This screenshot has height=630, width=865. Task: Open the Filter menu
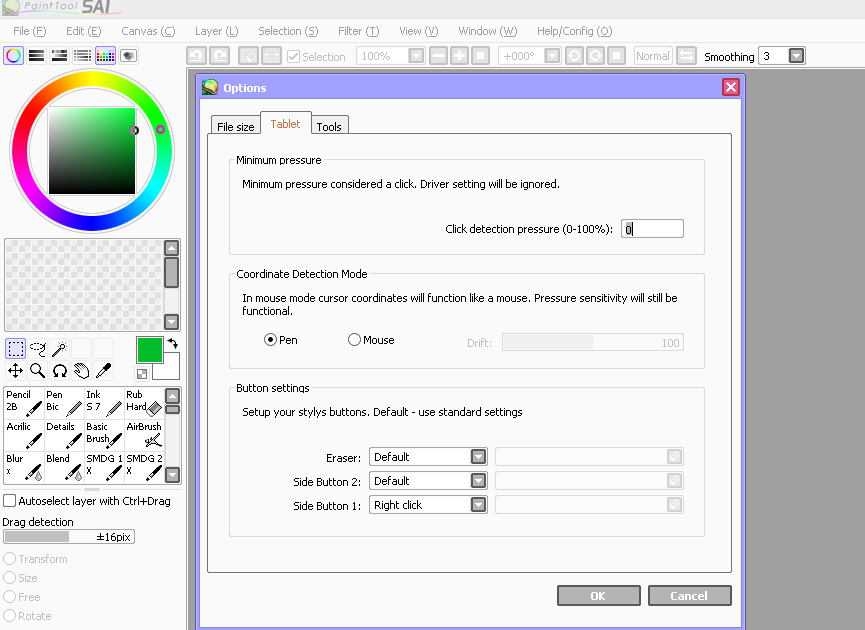359,31
